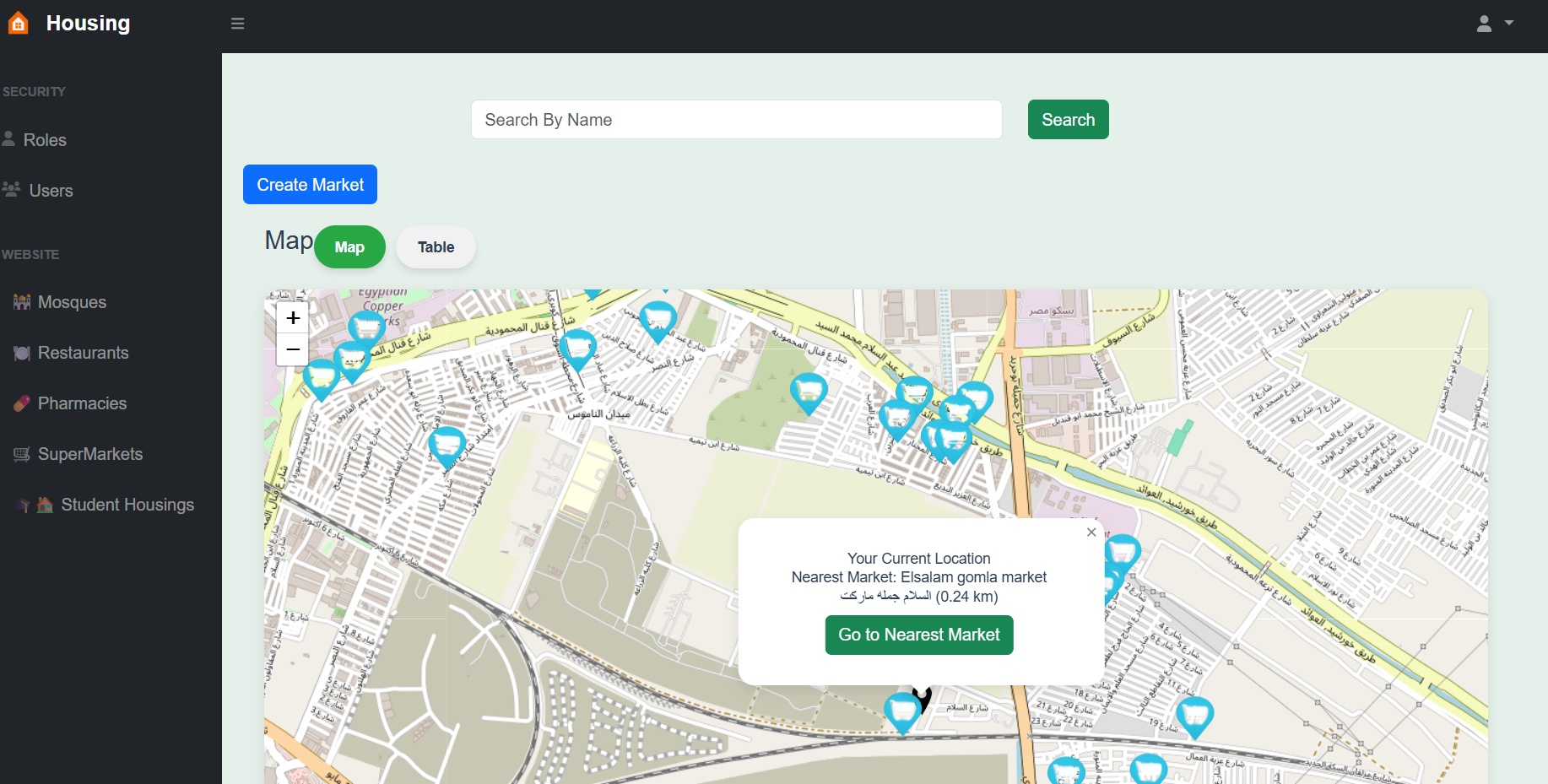Click the Roles person icon

coord(9,138)
